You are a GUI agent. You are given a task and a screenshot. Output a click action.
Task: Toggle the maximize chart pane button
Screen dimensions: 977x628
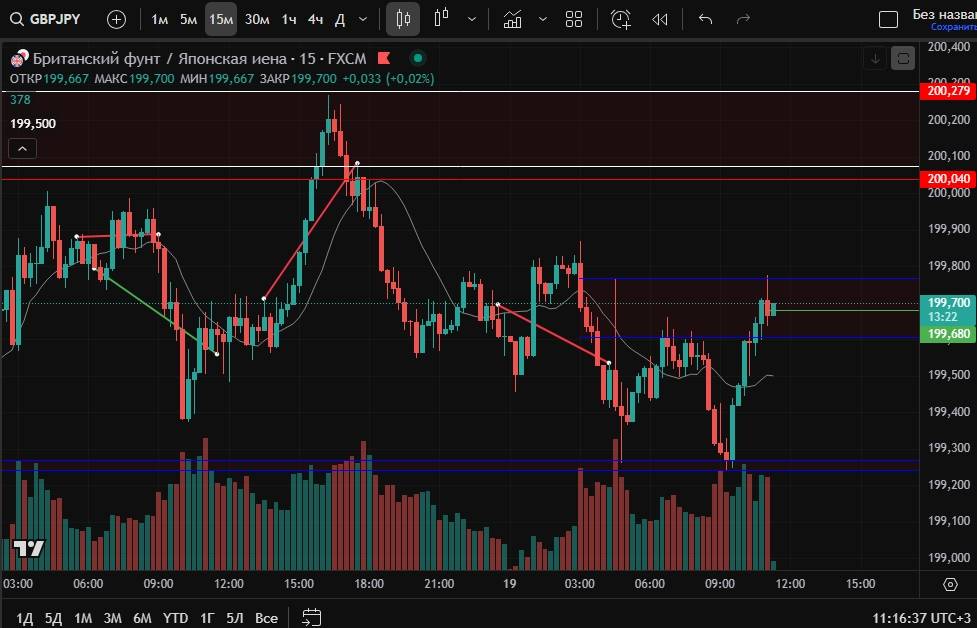(x=903, y=59)
